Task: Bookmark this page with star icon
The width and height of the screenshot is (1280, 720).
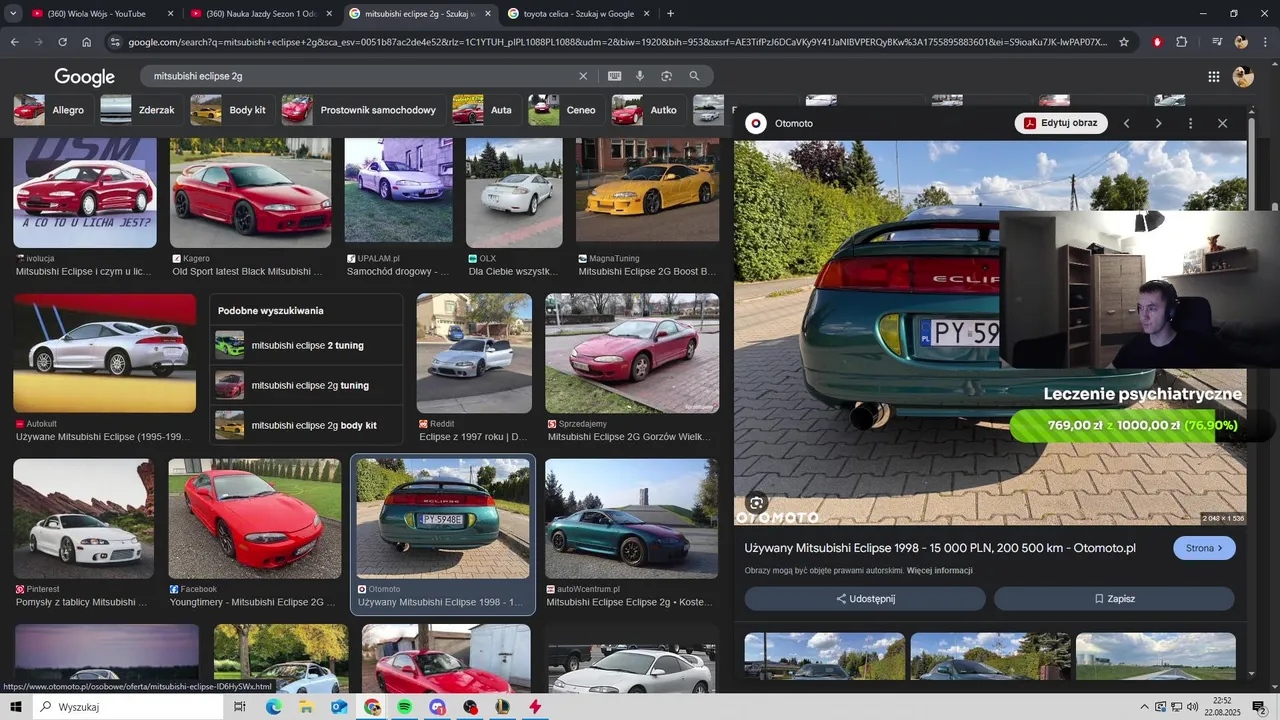Action: point(1124,42)
